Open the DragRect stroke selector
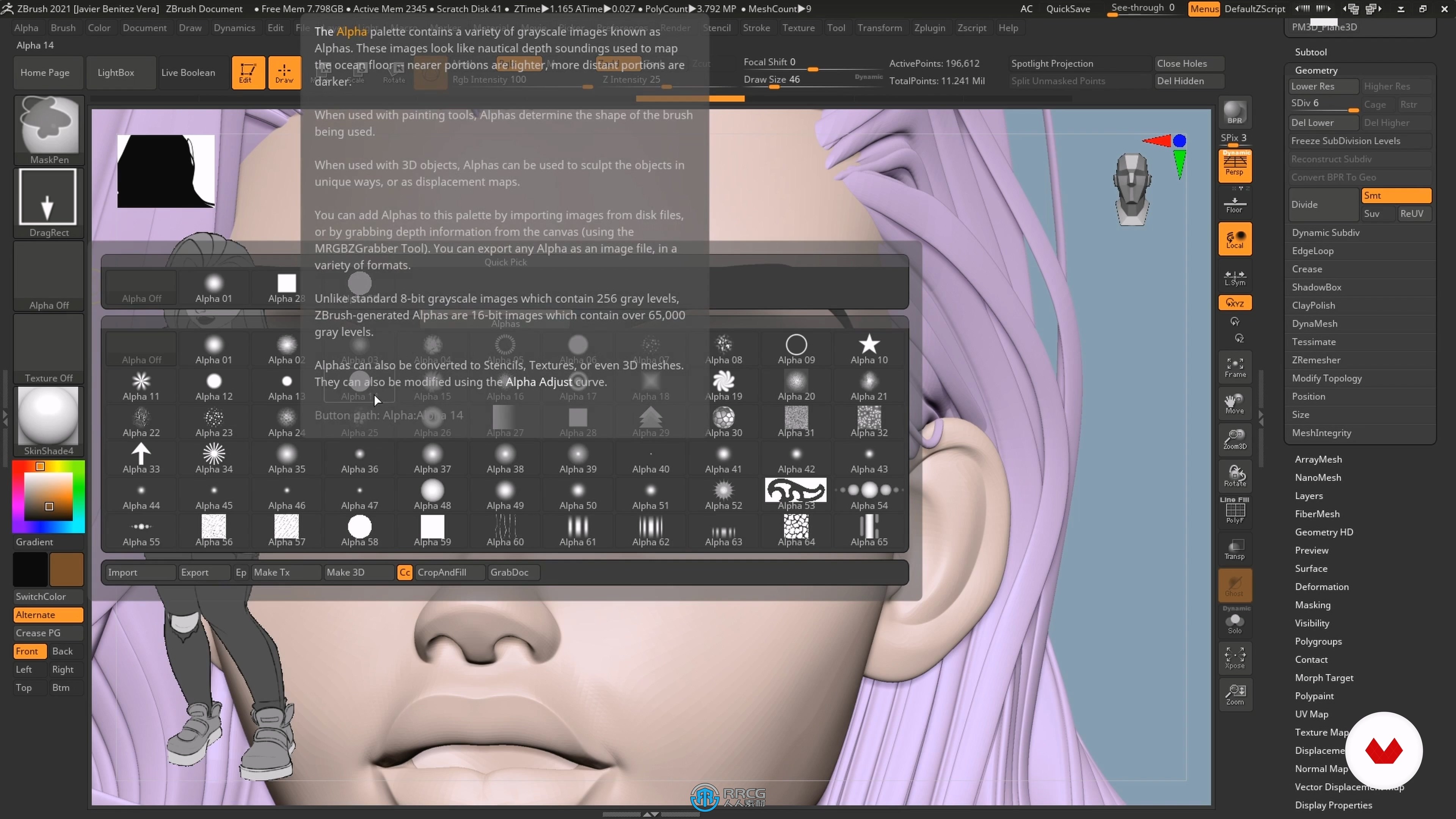This screenshot has height=819, width=1456. 49,203
